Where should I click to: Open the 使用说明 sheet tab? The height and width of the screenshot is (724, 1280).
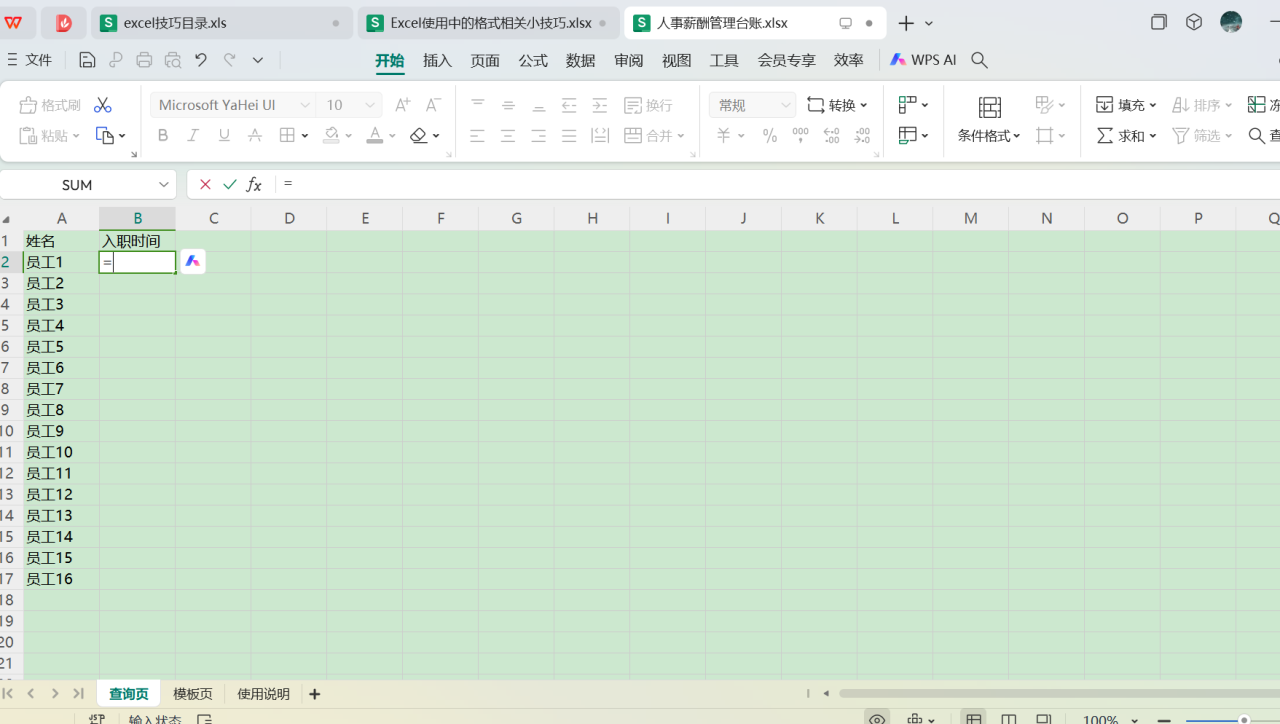click(263, 694)
